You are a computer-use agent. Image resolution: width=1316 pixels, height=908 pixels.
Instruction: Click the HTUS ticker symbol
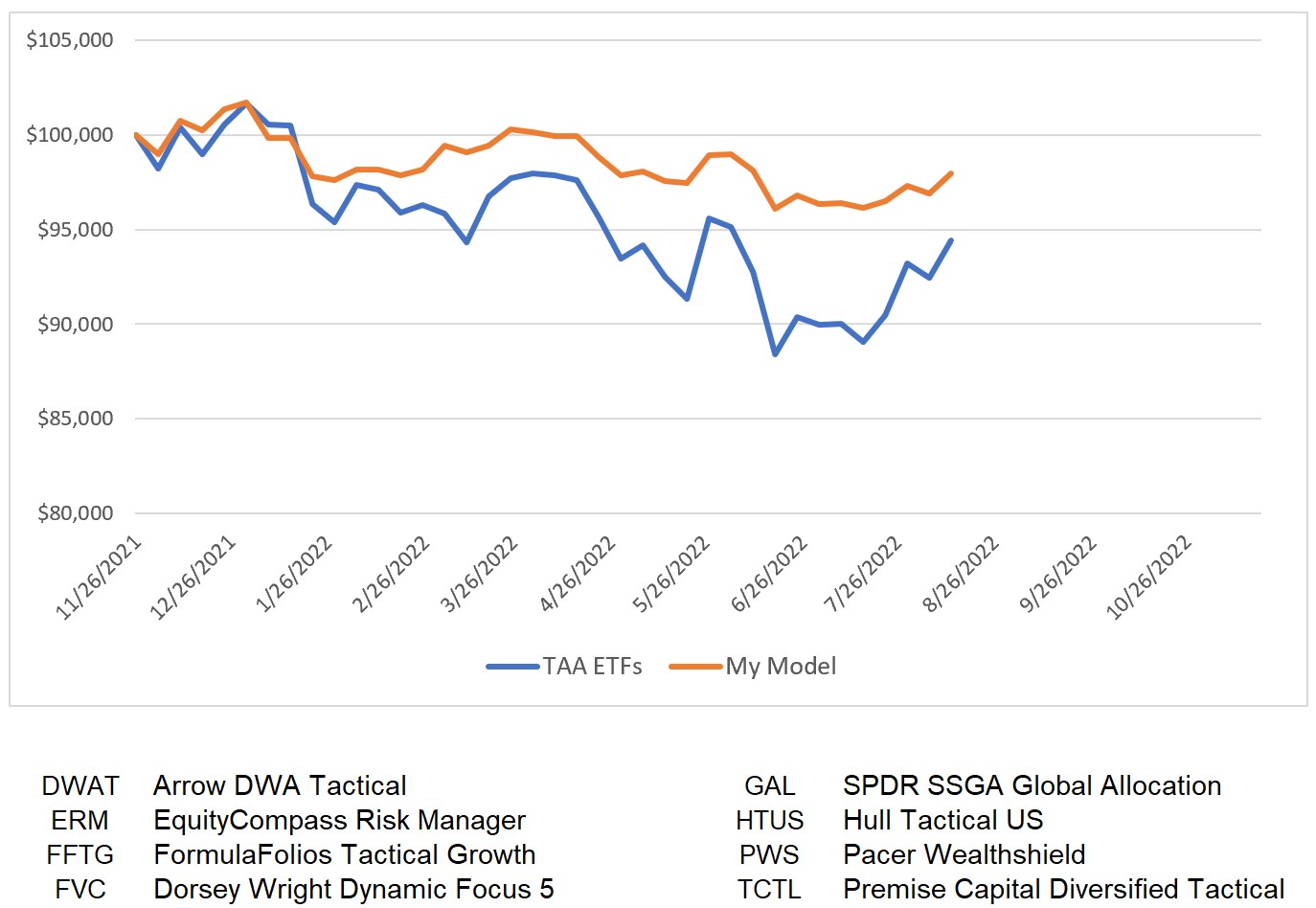coord(769,821)
